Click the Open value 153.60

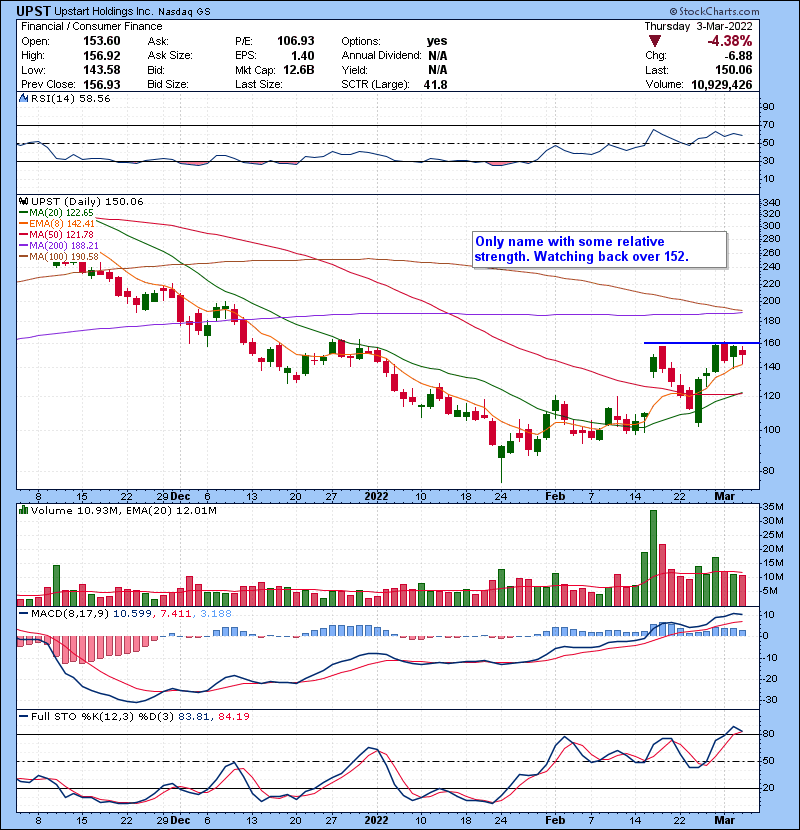click(x=102, y=41)
